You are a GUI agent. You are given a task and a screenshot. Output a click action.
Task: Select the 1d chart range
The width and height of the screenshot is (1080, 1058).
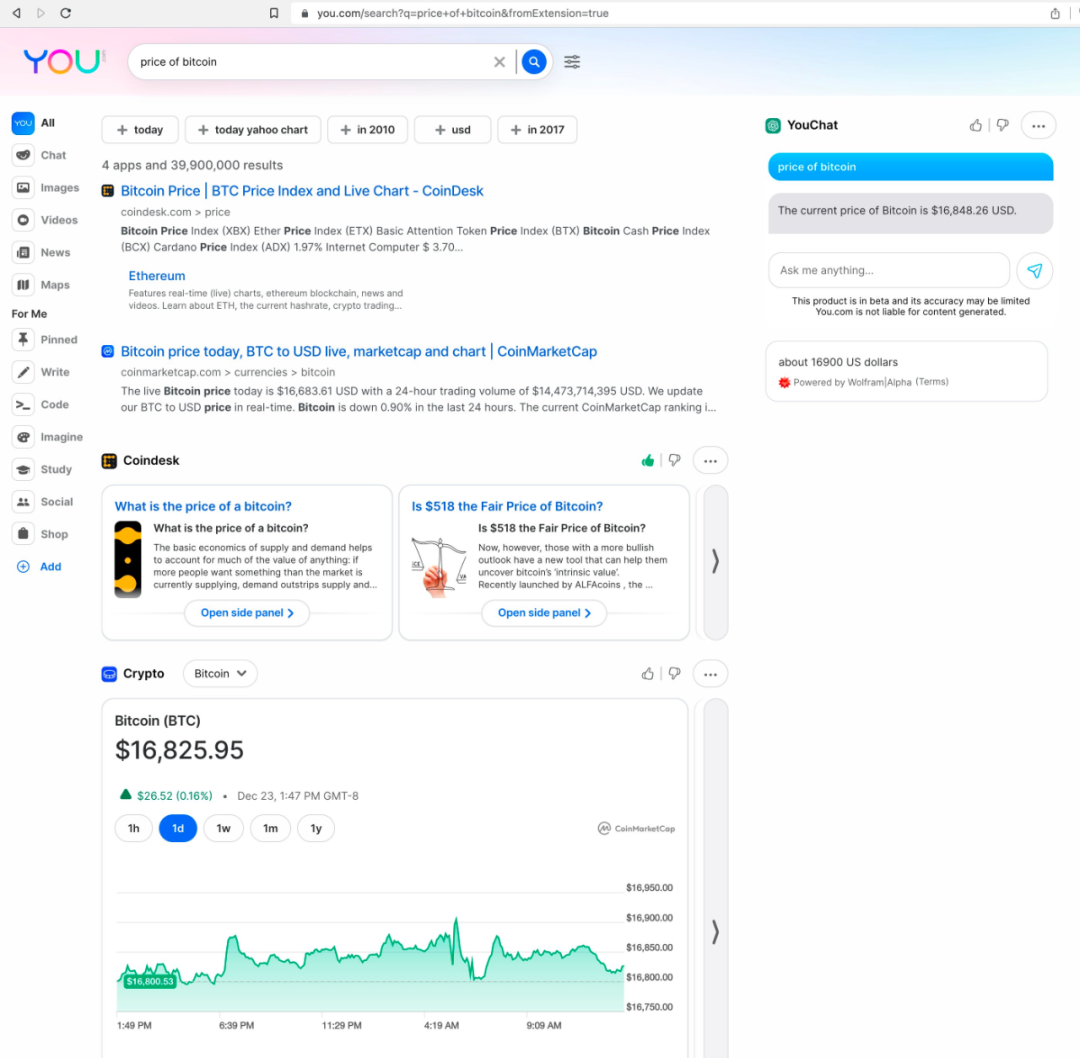click(178, 828)
